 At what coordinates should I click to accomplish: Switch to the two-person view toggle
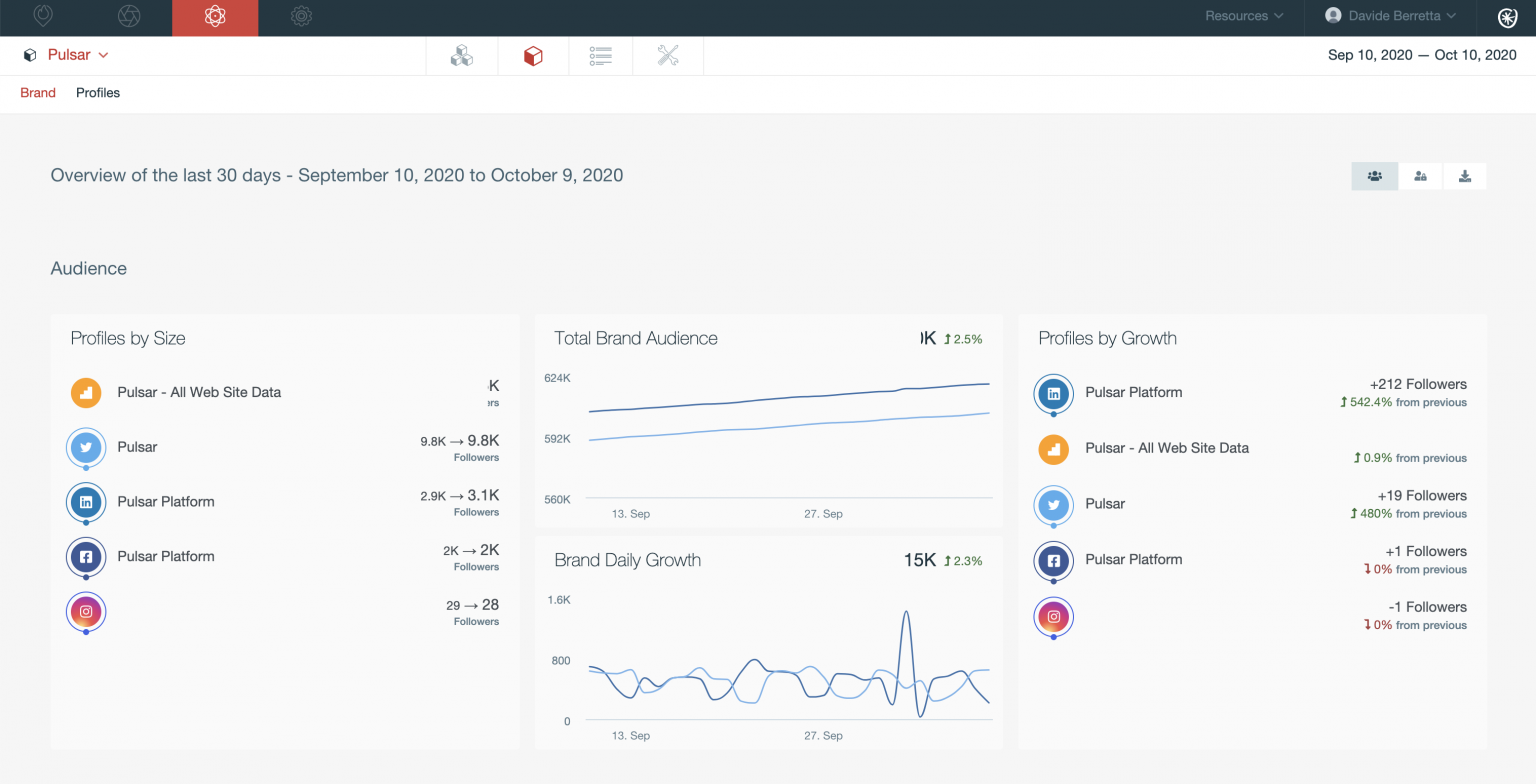pyautogui.click(x=1420, y=176)
